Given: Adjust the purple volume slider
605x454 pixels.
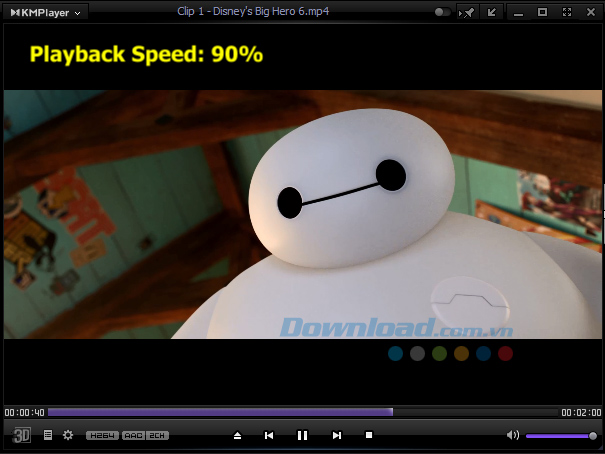Looking at the screenshot, I should click(561, 436).
